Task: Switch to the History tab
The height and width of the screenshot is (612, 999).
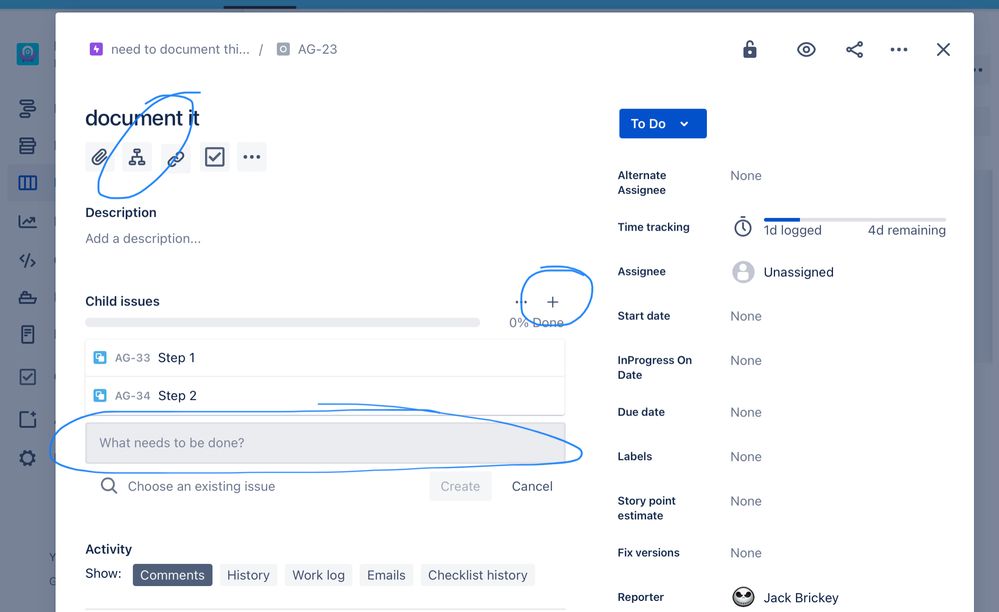Action: click(x=248, y=575)
